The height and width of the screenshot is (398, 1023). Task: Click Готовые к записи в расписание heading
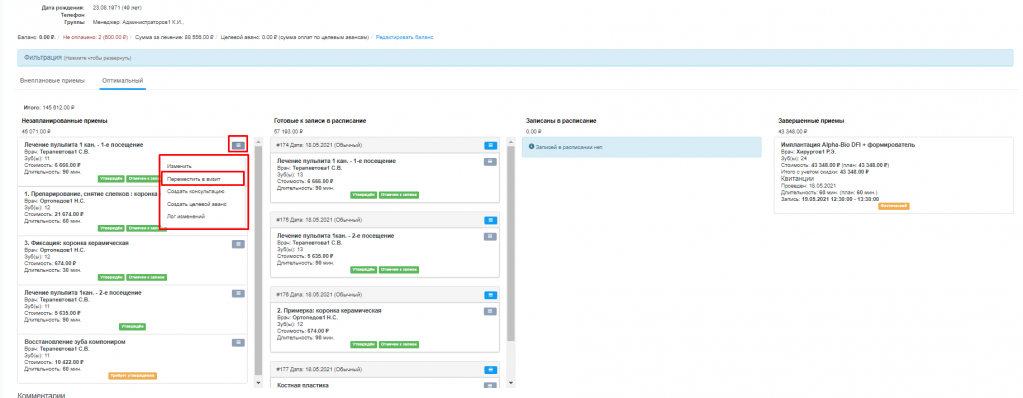pyautogui.click(x=320, y=121)
